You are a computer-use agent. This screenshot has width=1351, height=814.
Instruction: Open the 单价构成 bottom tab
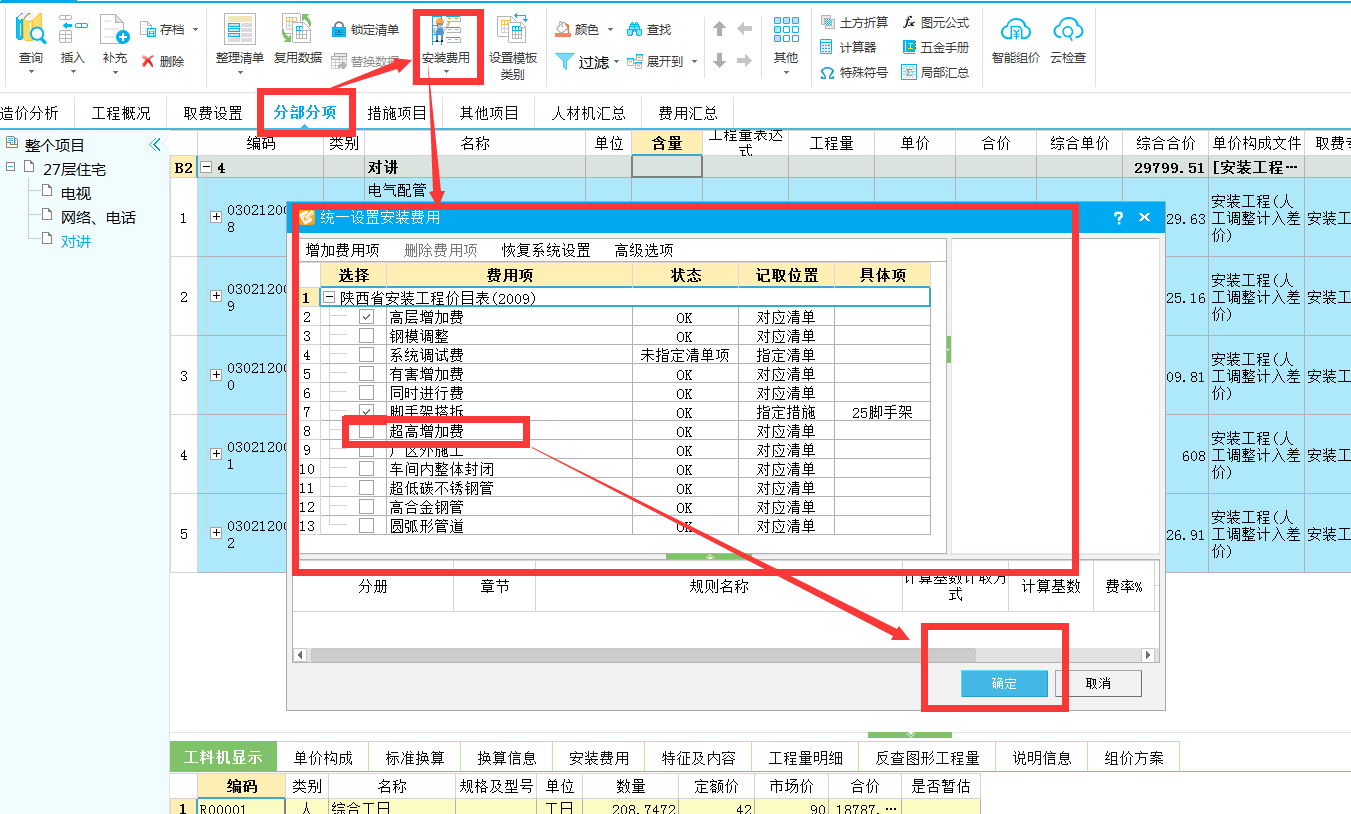click(323, 758)
